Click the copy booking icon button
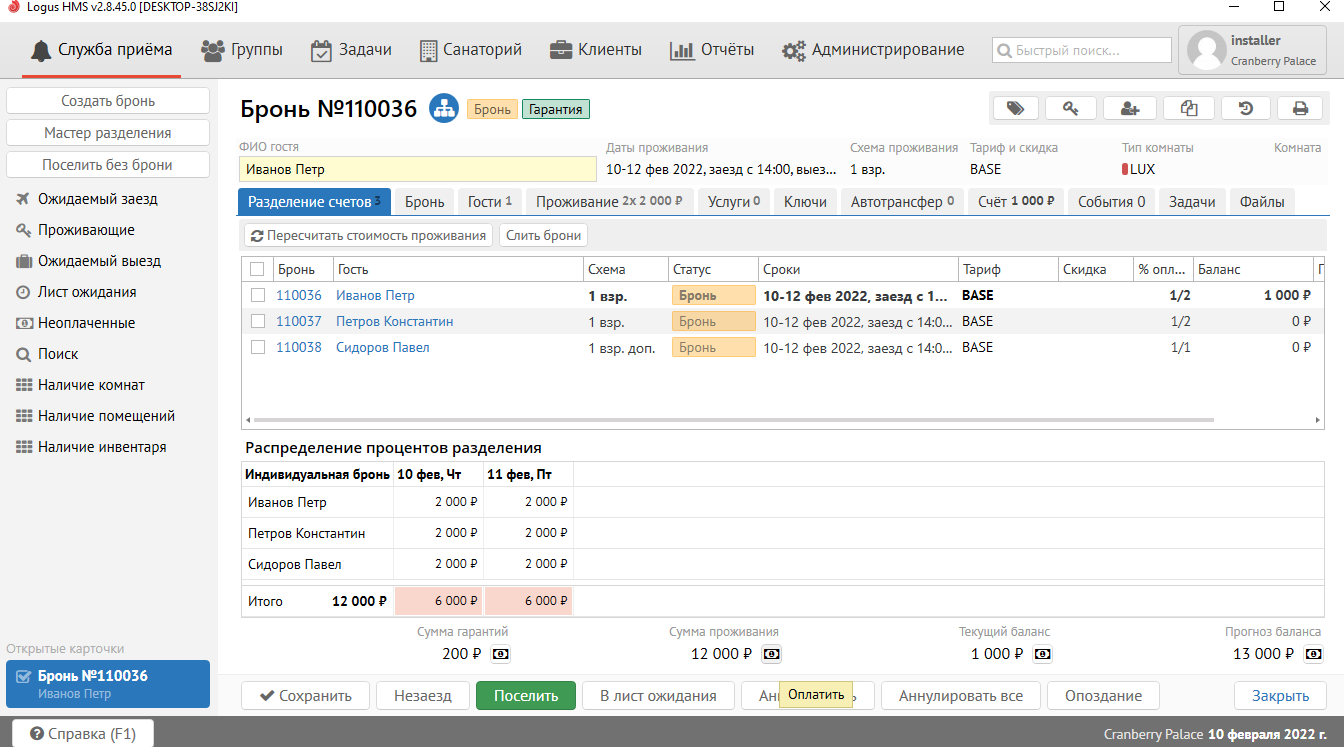1344x747 pixels. (1188, 109)
